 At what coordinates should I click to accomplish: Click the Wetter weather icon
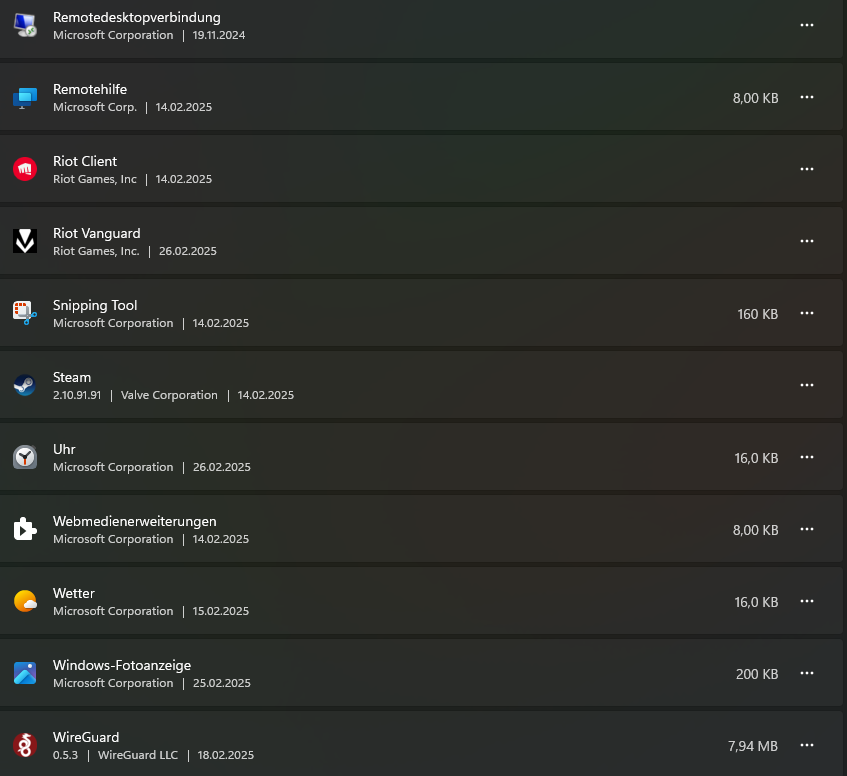tap(25, 601)
